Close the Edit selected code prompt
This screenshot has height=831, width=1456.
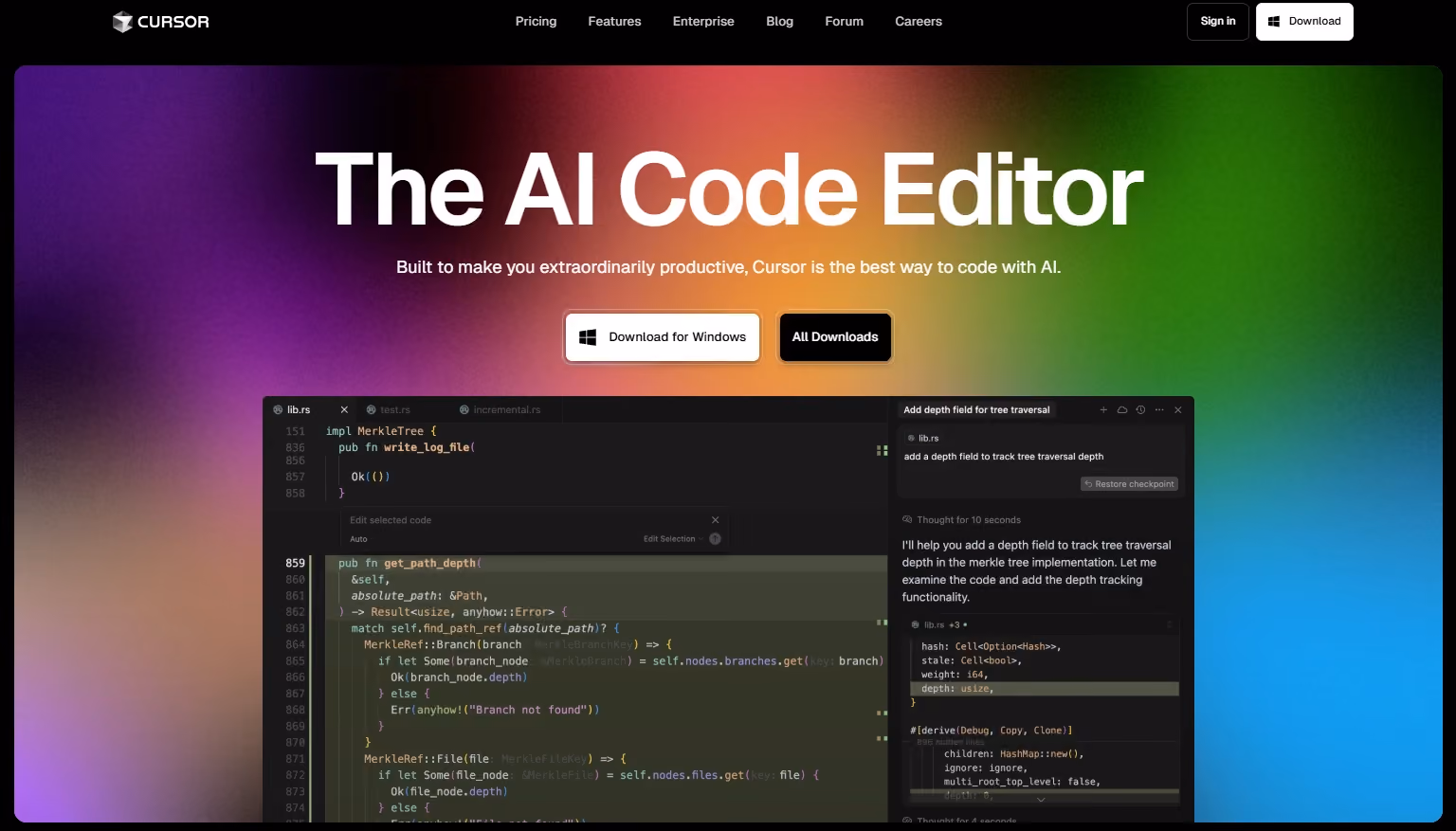(x=716, y=520)
